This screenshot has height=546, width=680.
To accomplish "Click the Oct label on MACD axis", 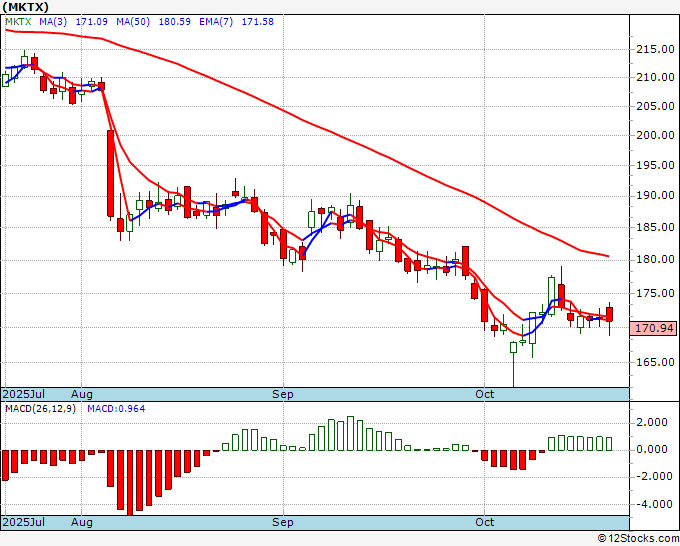I will 484,522.
